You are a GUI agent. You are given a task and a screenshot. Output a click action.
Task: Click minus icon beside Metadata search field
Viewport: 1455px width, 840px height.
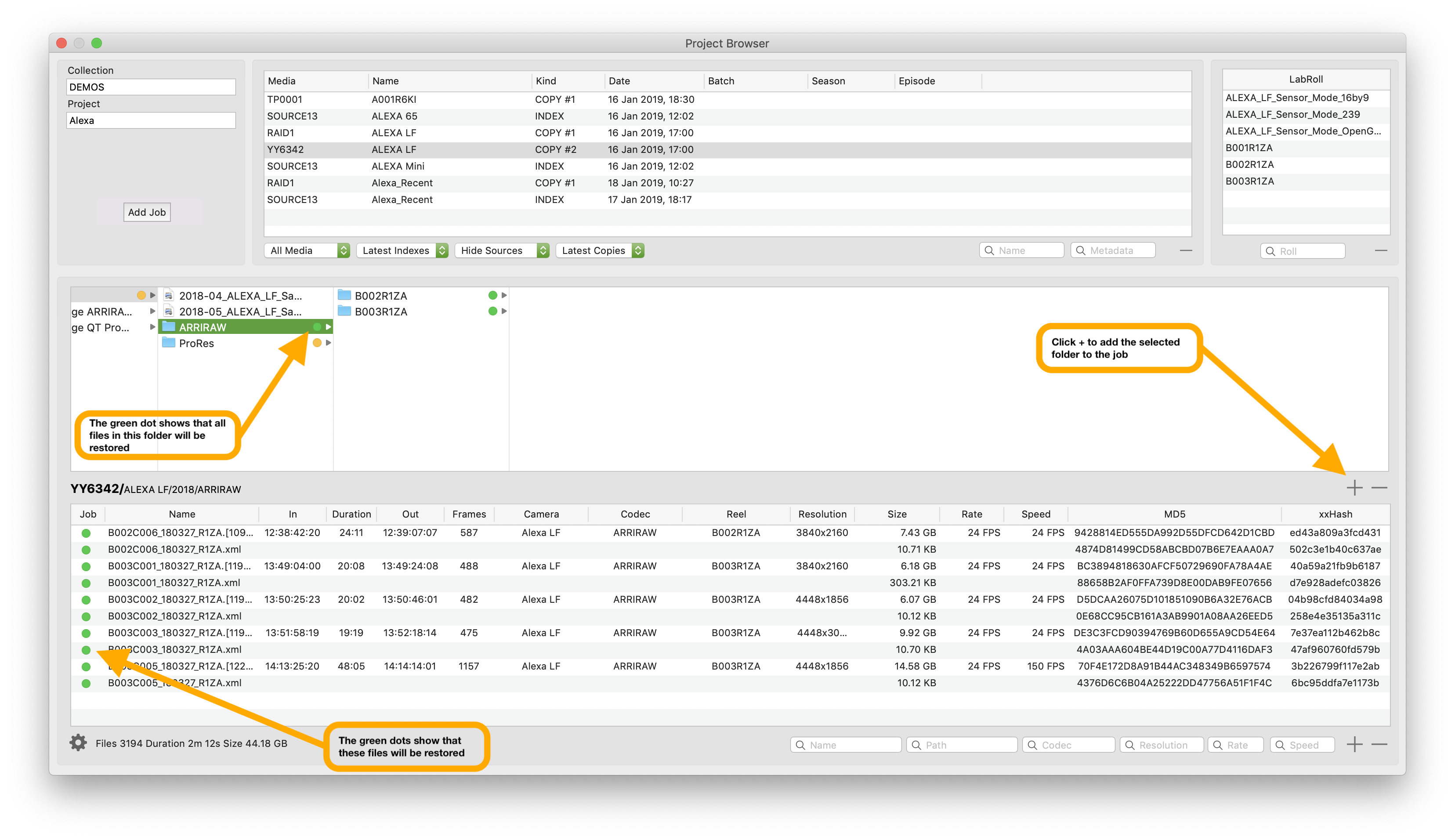1186,250
